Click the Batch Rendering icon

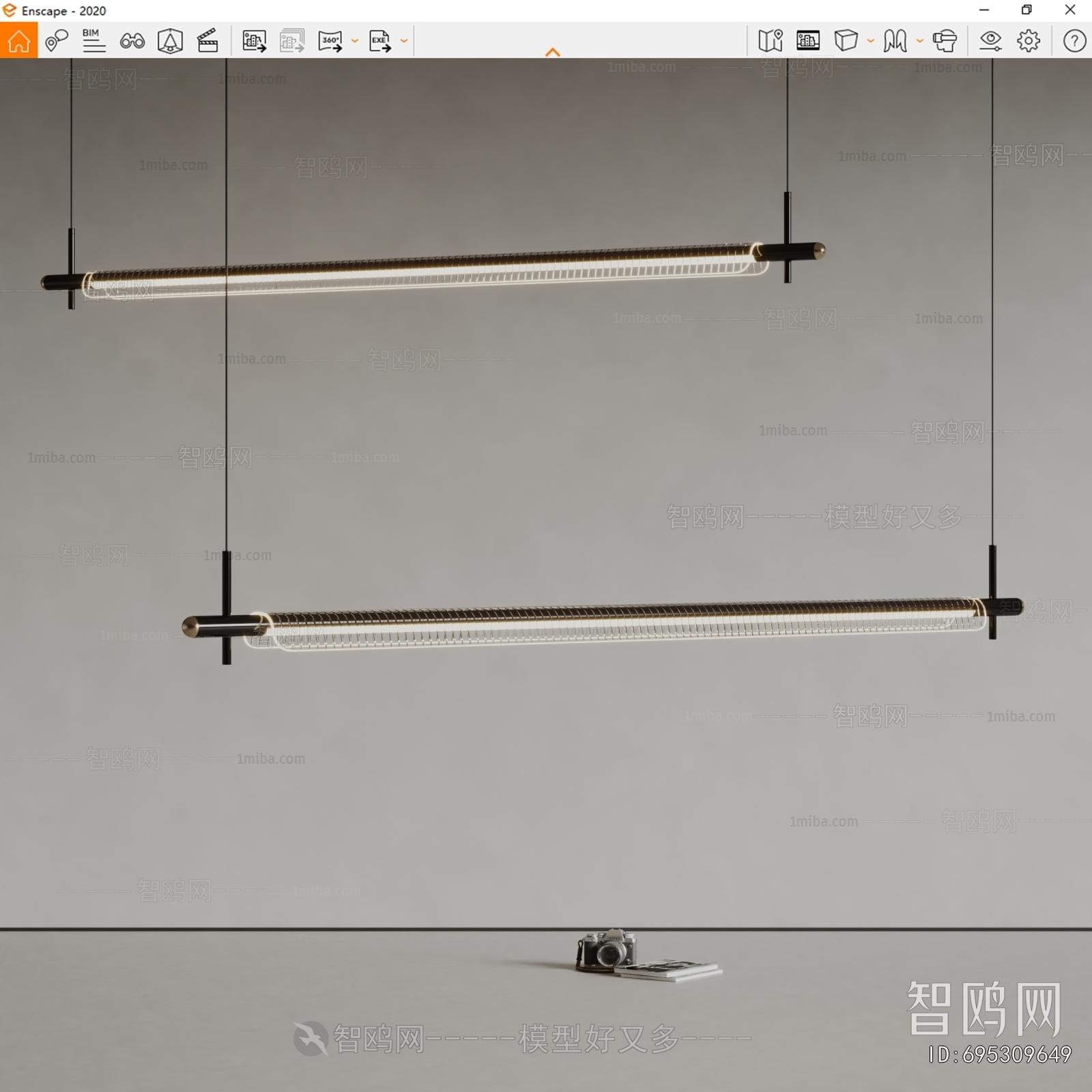[x=292, y=41]
